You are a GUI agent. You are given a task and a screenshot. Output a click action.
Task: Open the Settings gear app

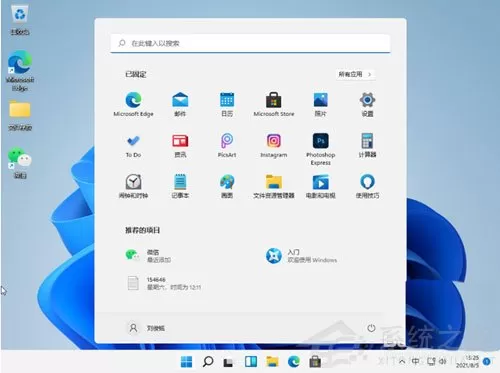coord(367,104)
